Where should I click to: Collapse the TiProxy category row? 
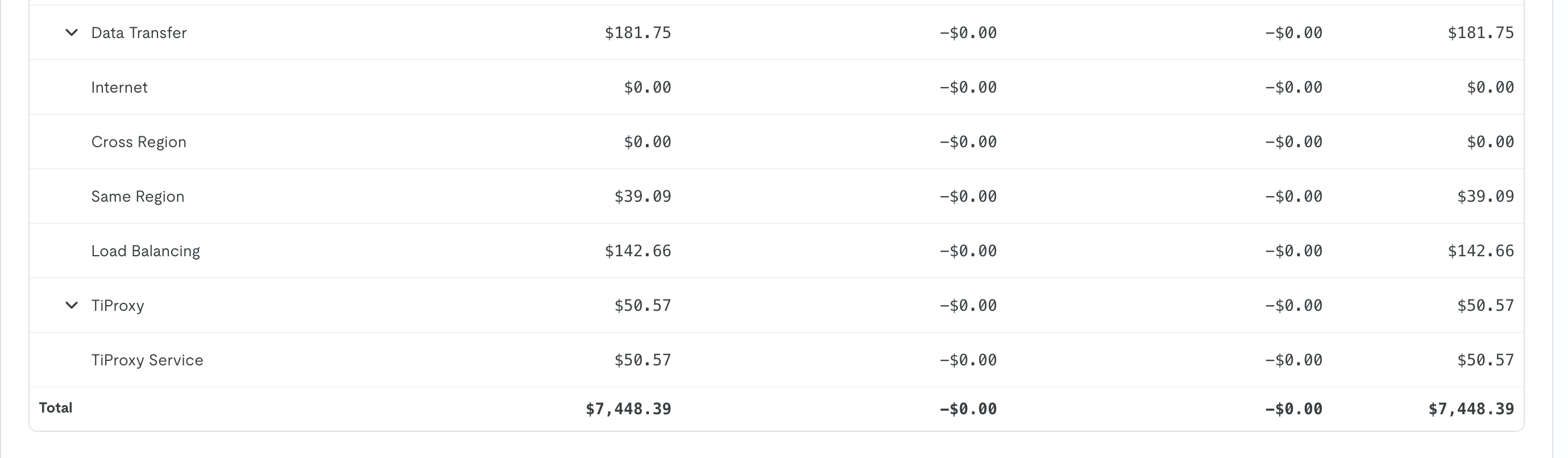pyautogui.click(x=71, y=305)
